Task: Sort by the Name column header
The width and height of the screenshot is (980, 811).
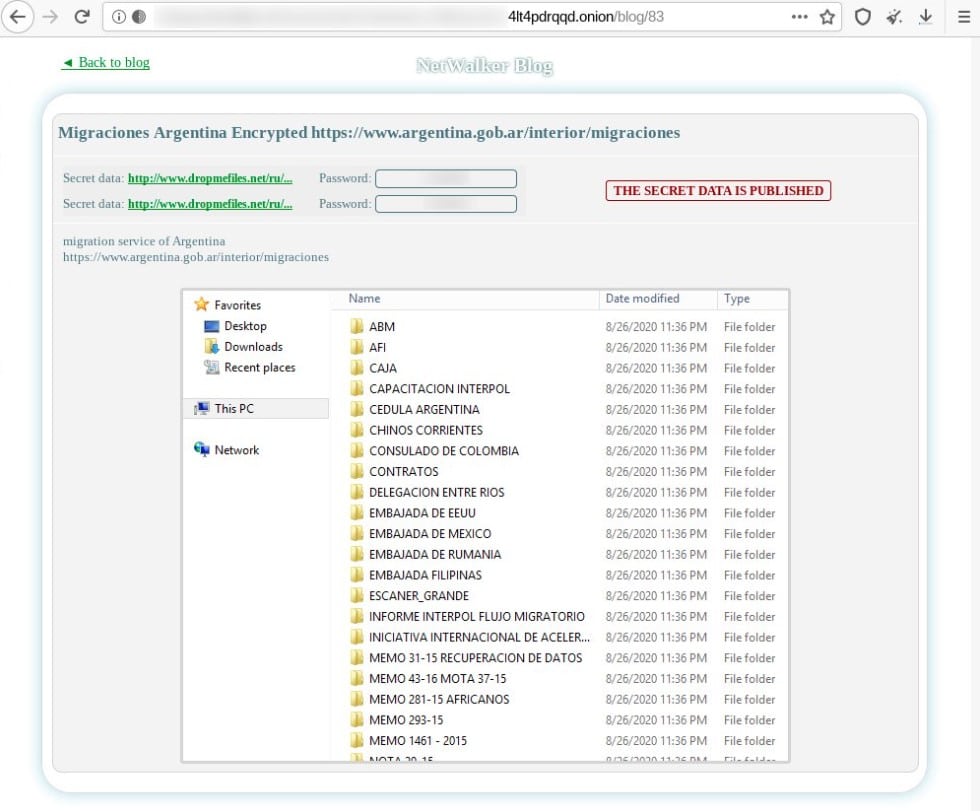Action: tap(364, 299)
